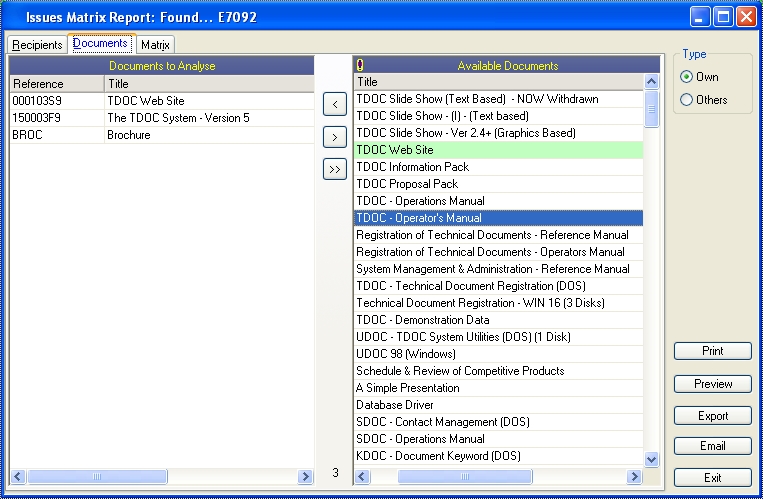Click the Available Documents horizontal scrollbar thumb

tap(465, 477)
